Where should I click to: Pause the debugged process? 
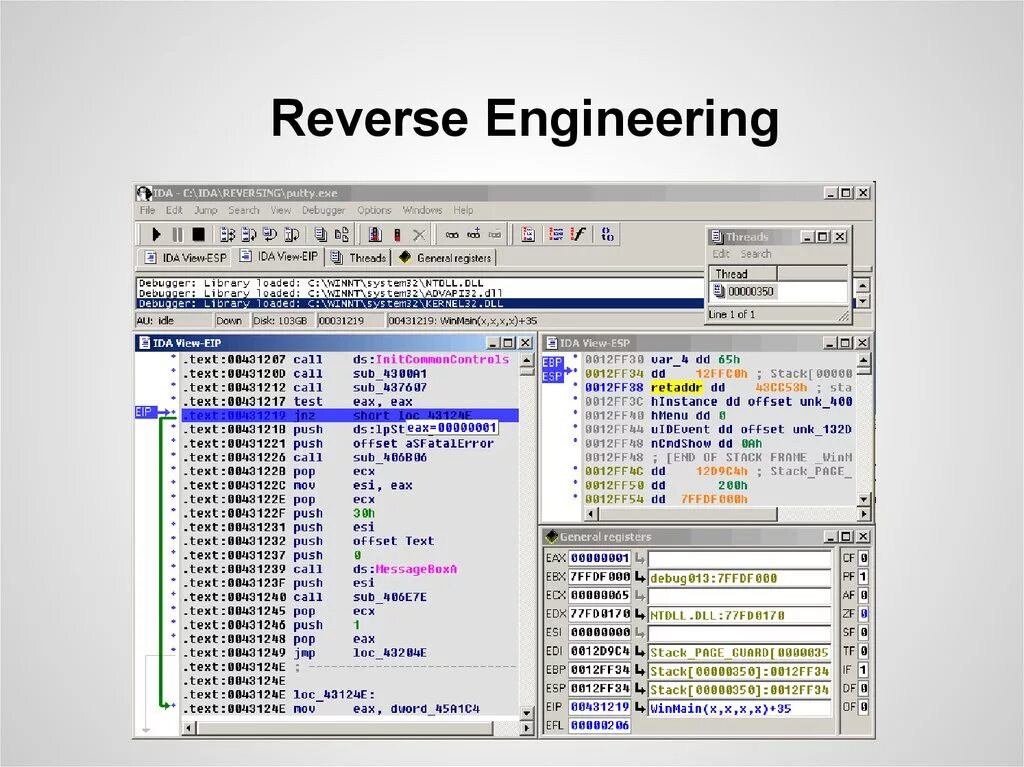click(177, 234)
